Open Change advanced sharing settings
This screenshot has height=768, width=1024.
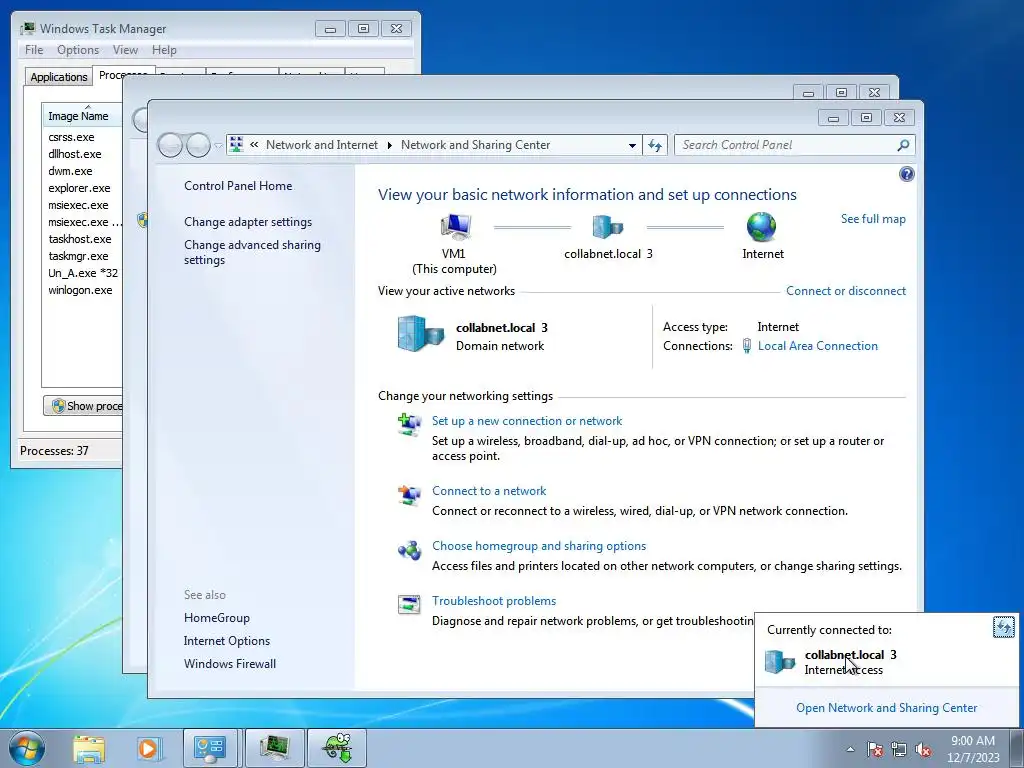pyautogui.click(x=252, y=252)
